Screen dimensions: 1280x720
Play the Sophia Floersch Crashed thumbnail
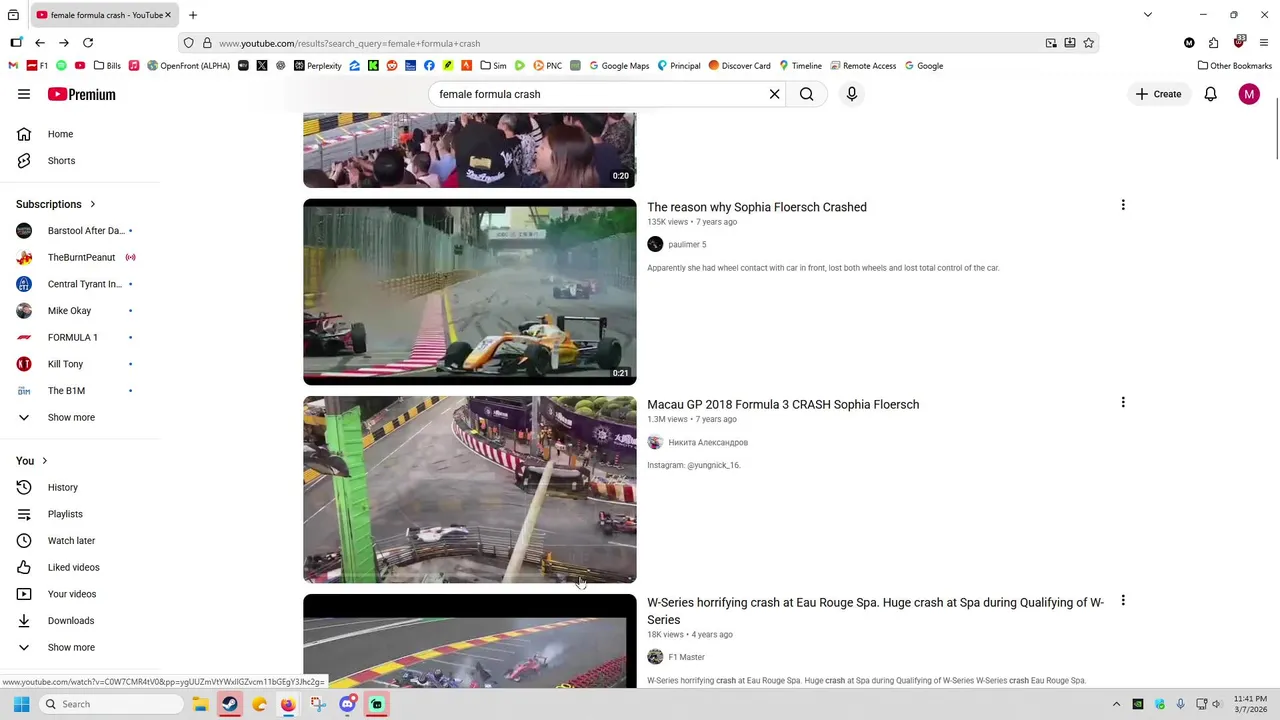coord(470,292)
